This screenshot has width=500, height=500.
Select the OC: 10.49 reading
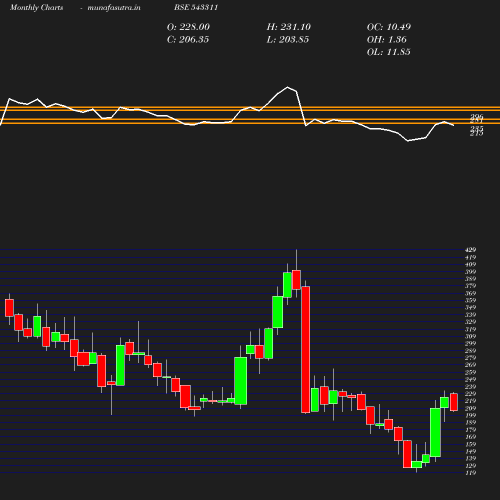[389, 27]
